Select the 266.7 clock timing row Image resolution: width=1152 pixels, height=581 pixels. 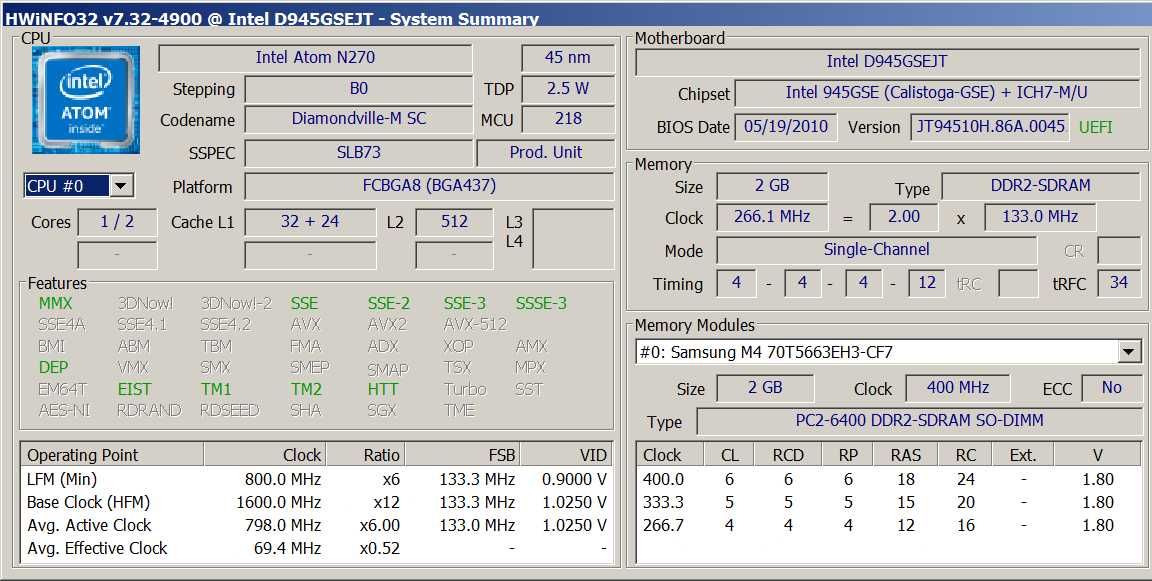pos(888,525)
